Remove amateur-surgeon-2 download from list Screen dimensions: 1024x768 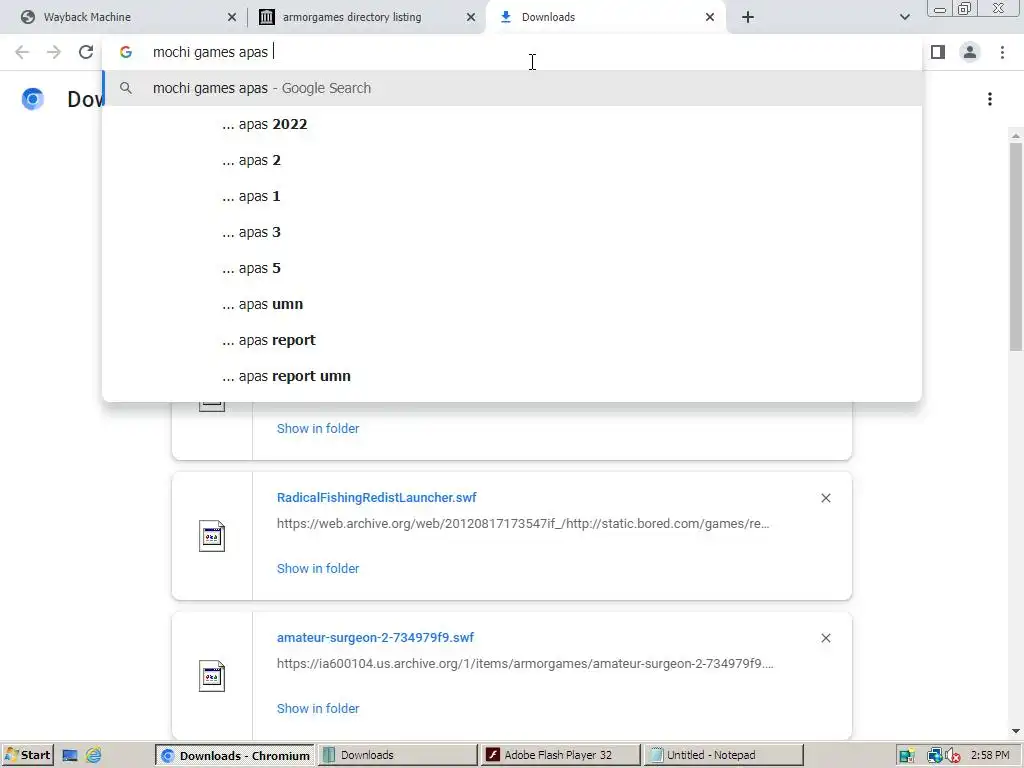825,638
